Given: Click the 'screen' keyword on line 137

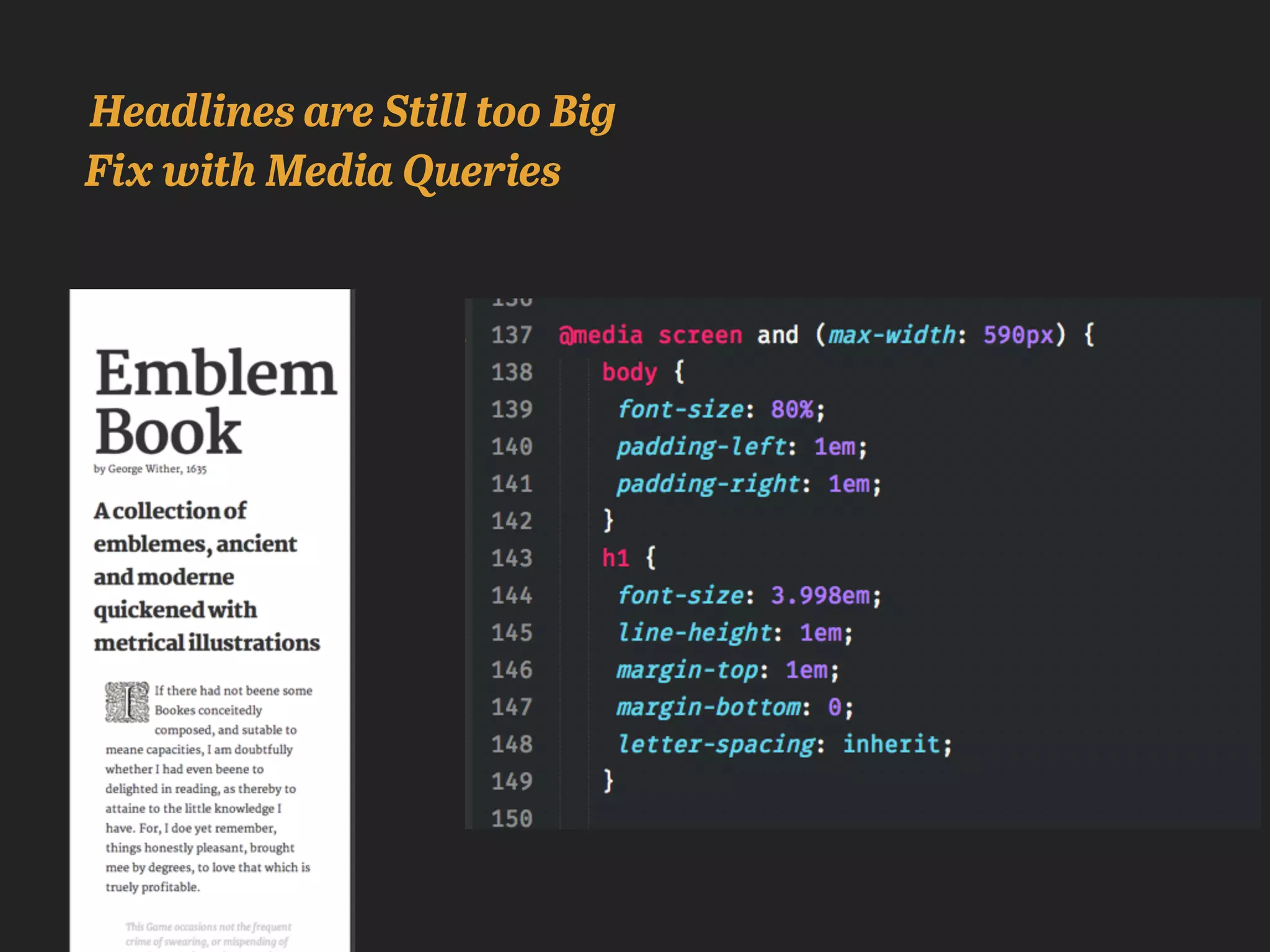Looking at the screenshot, I should (x=699, y=335).
